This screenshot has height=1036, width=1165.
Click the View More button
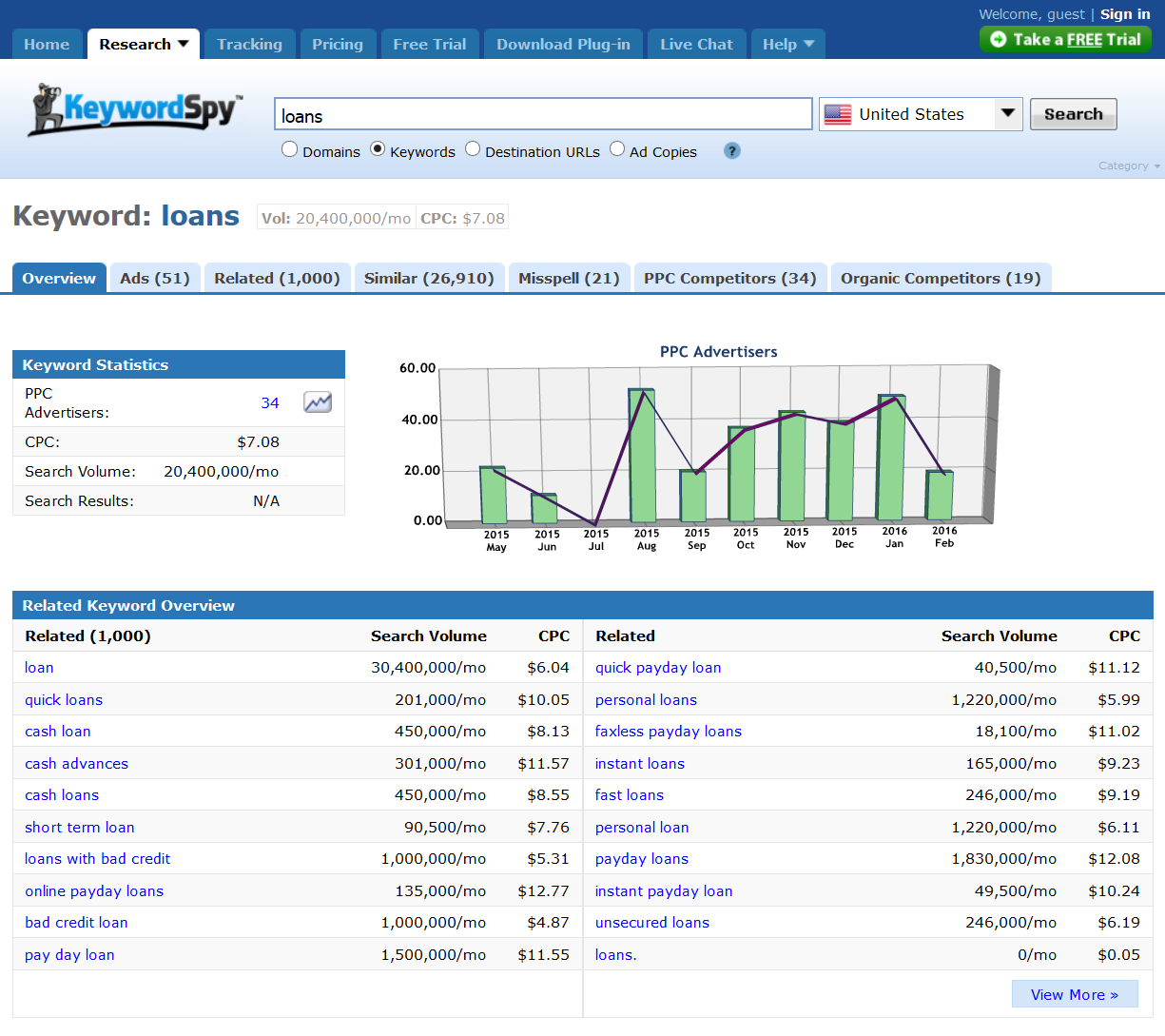coord(1075,994)
